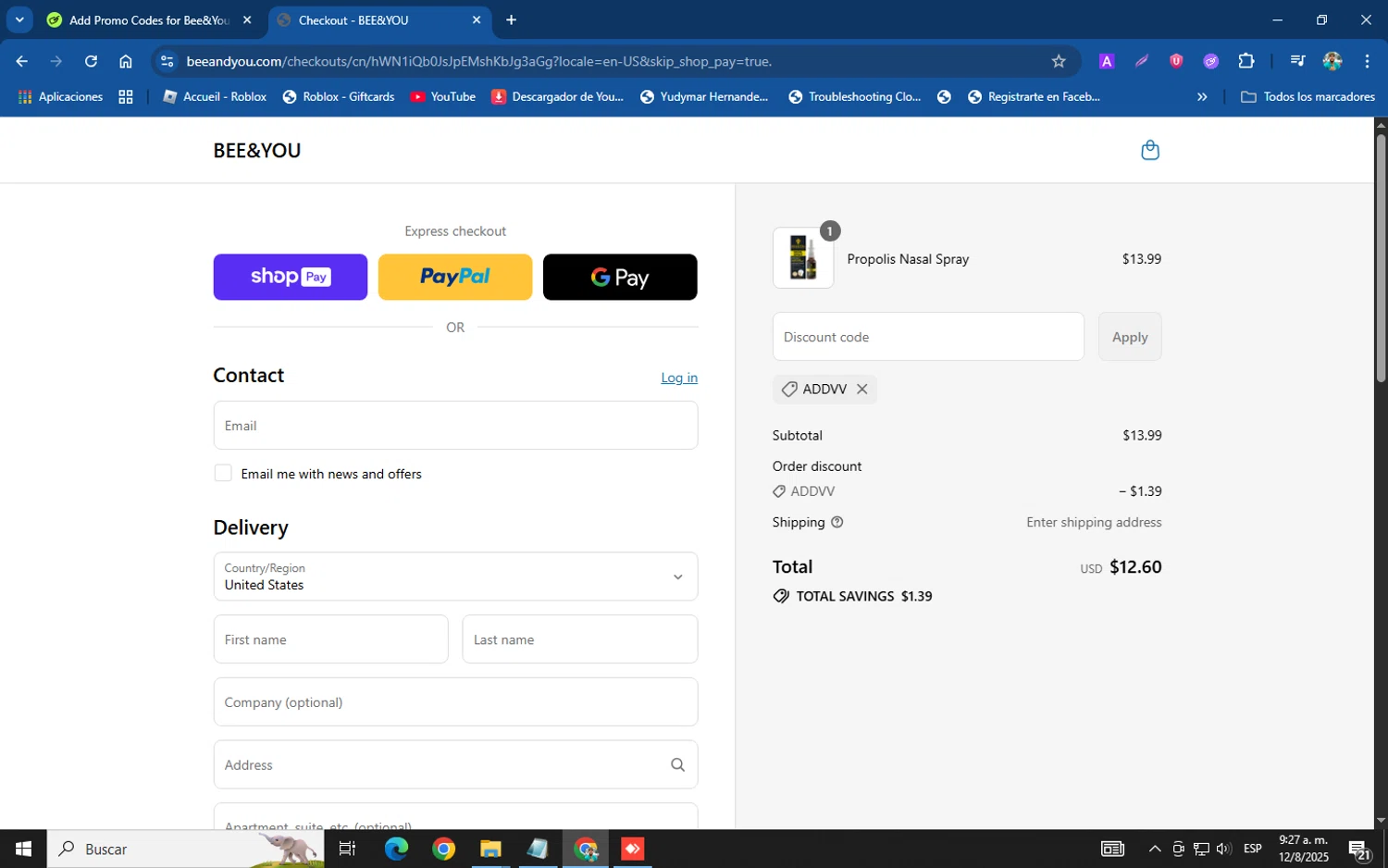Open Descargador de You... bookmark
The width and height of the screenshot is (1388, 868).
[x=558, y=96]
